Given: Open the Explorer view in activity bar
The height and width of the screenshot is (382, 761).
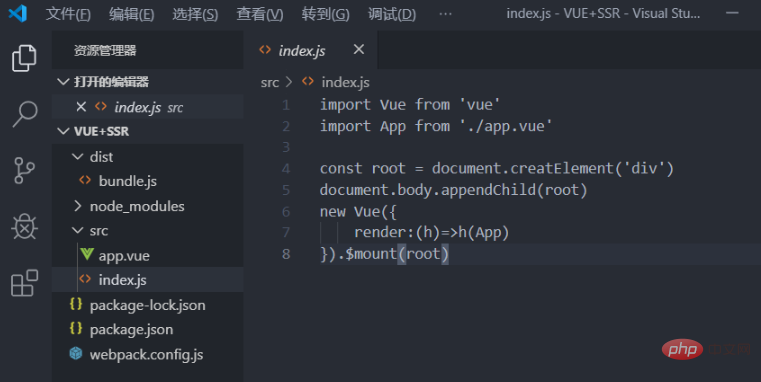Looking at the screenshot, I should pos(24,58).
